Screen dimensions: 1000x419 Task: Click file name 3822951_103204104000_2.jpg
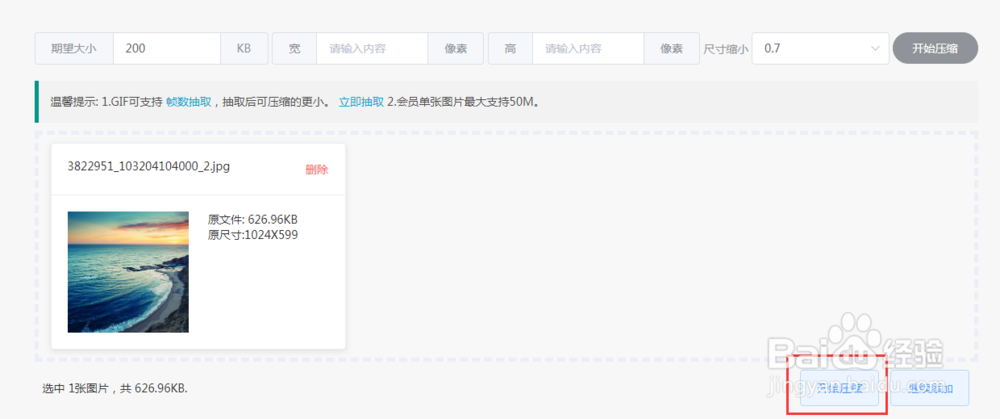coord(149,166)
